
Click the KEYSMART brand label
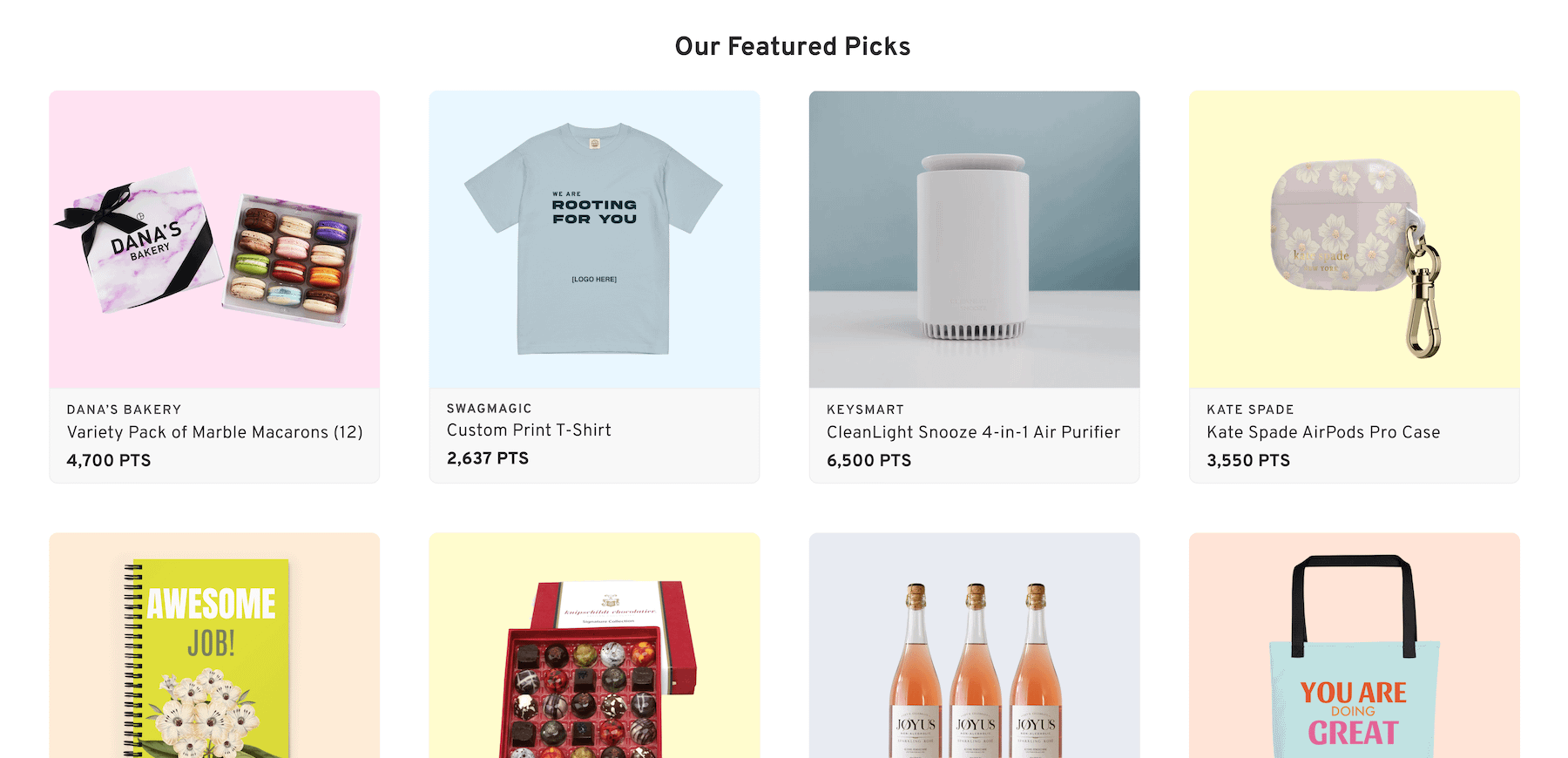[865, 409]
